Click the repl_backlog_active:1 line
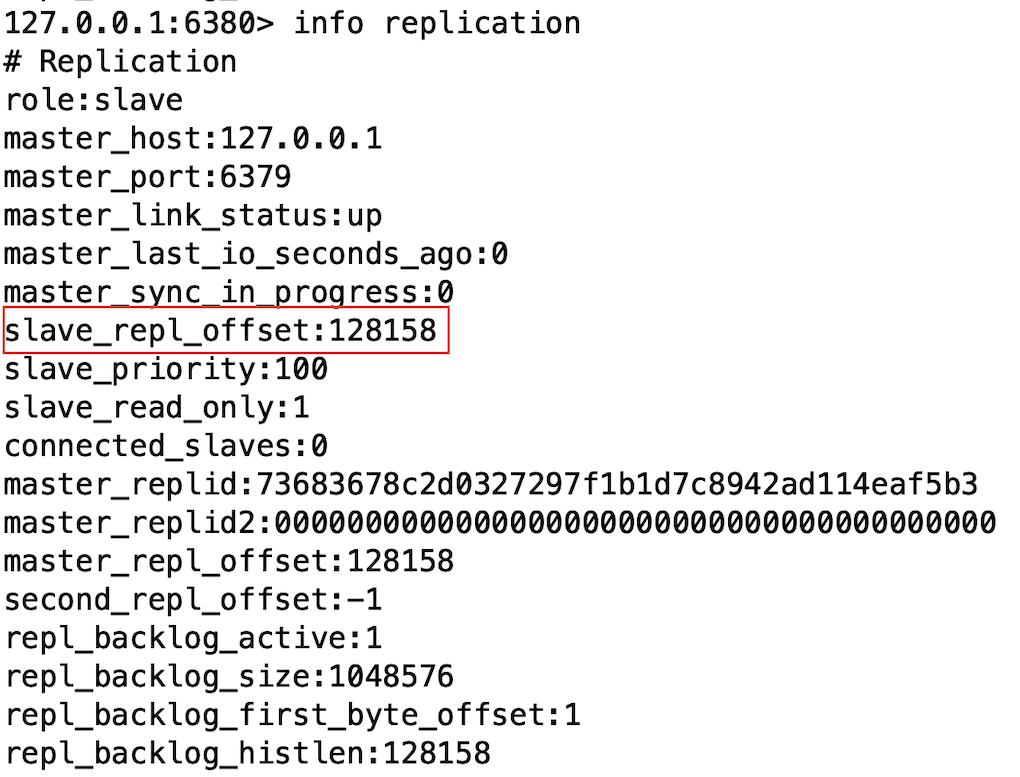The height and width of the screenshot is (777, 1020). click(193, 638)
